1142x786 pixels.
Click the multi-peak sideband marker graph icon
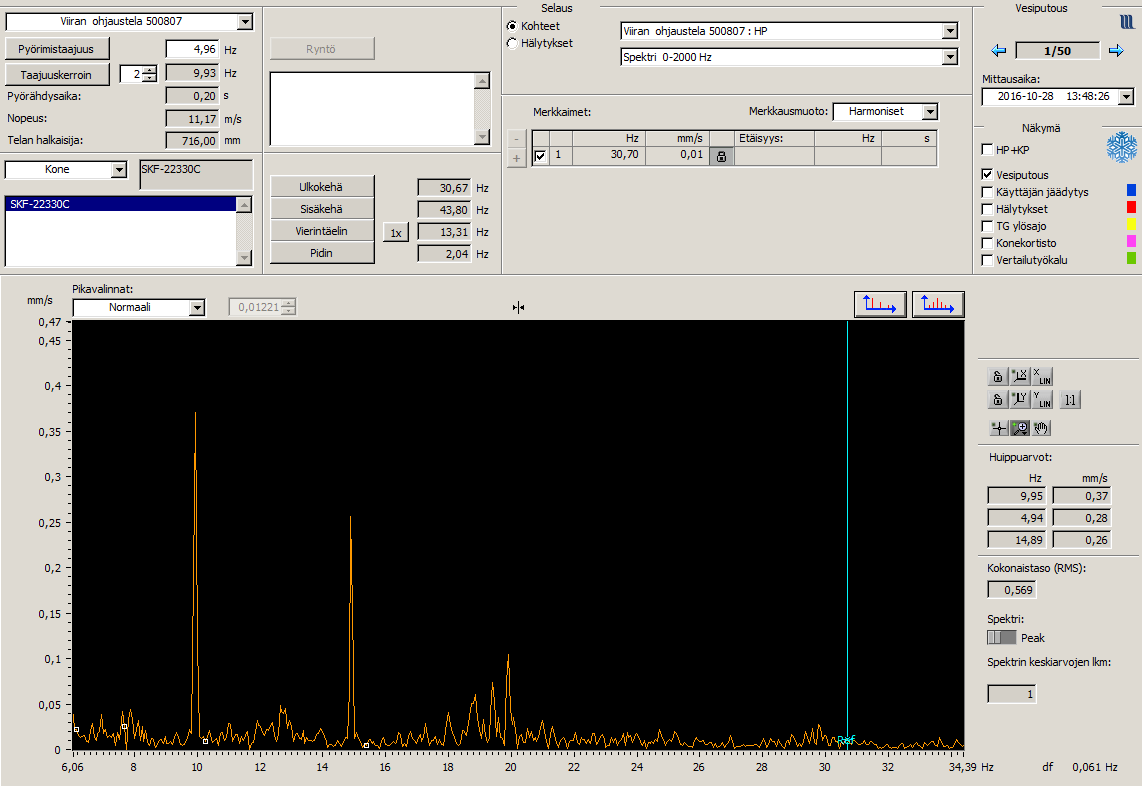click(x=938, y=304)
